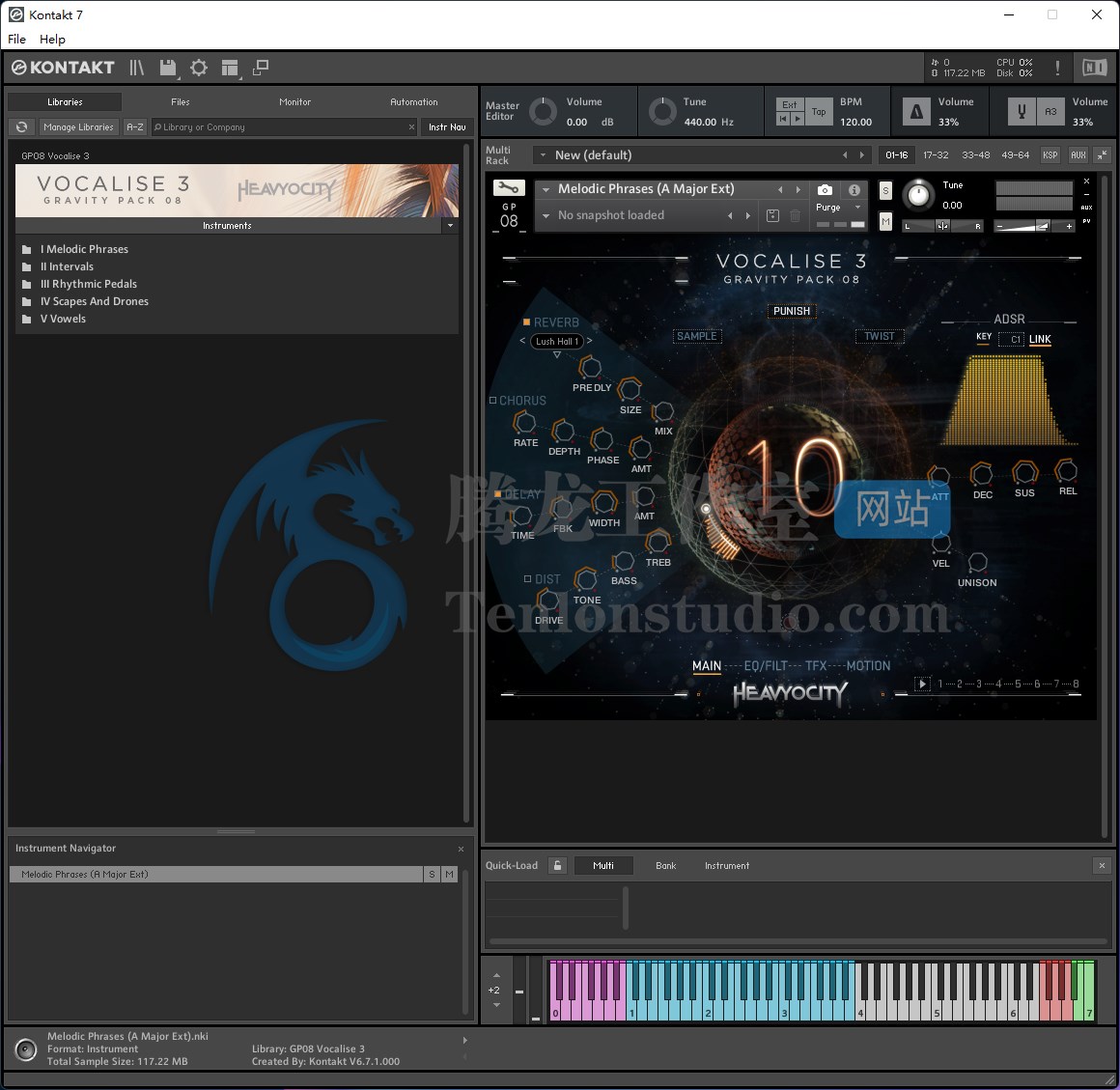Click the KSP button
Image resolution: width=1120 pixels, height=1090 pixels.
(x=1050, y=155)
